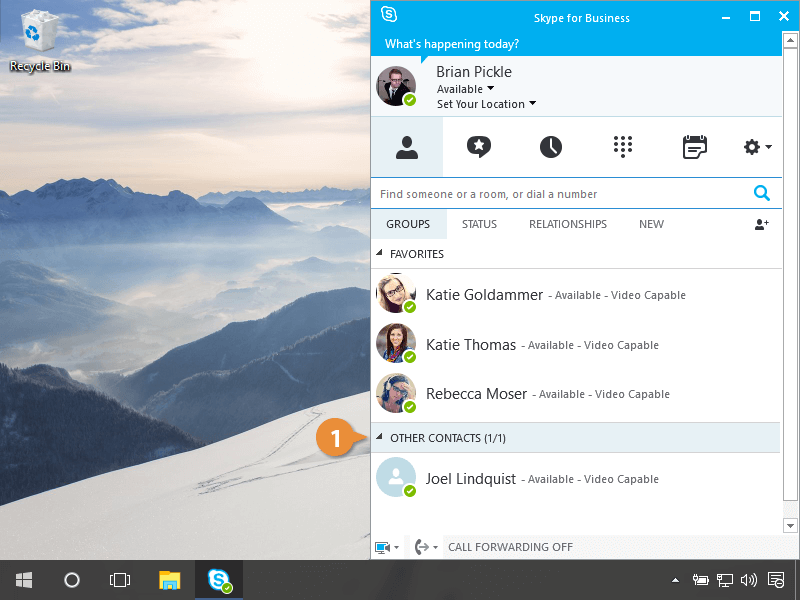
Task: Open the Contacts view icon
Action: 406,147
